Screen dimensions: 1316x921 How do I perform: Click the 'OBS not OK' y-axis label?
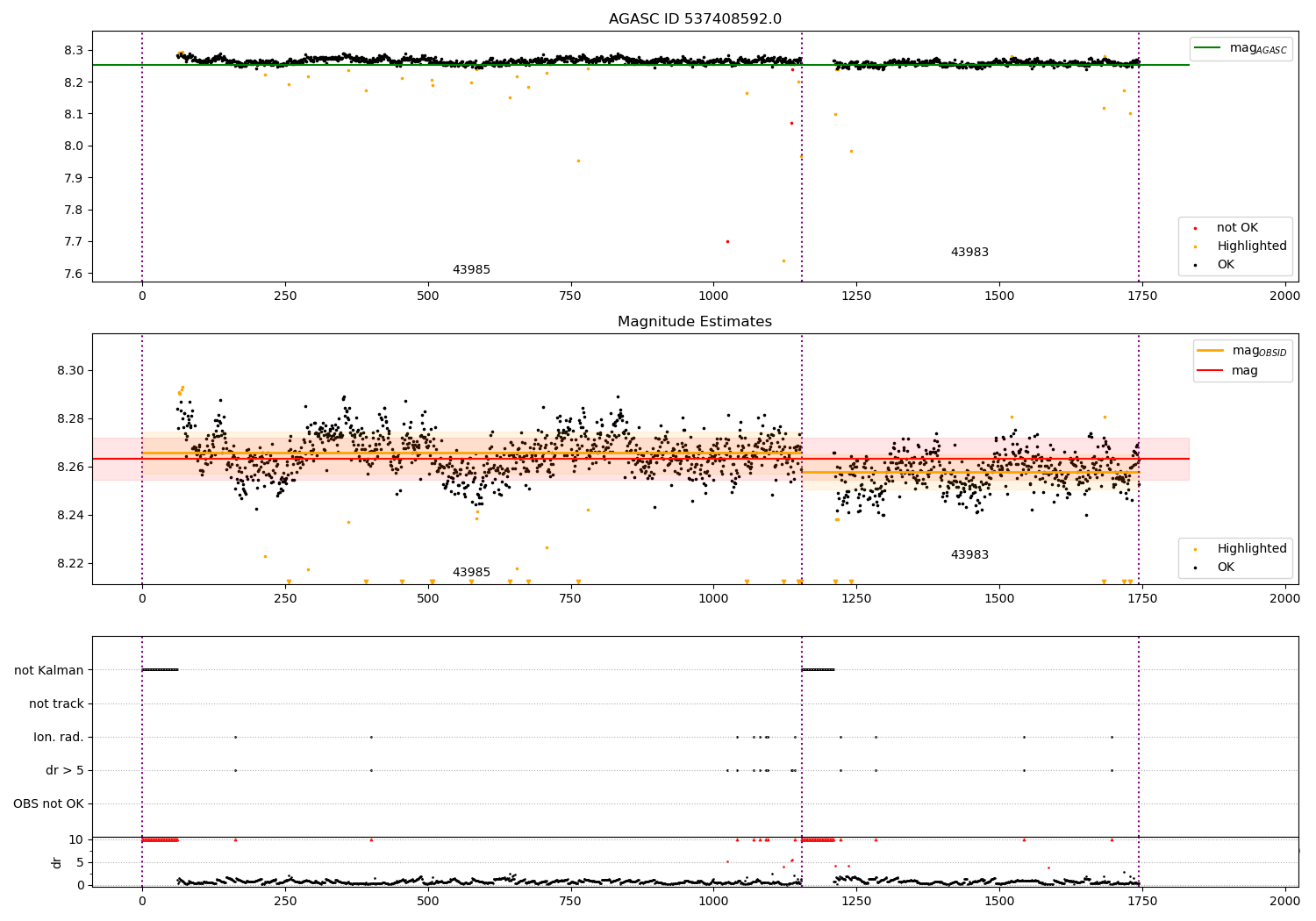click(x=48, y=803)
